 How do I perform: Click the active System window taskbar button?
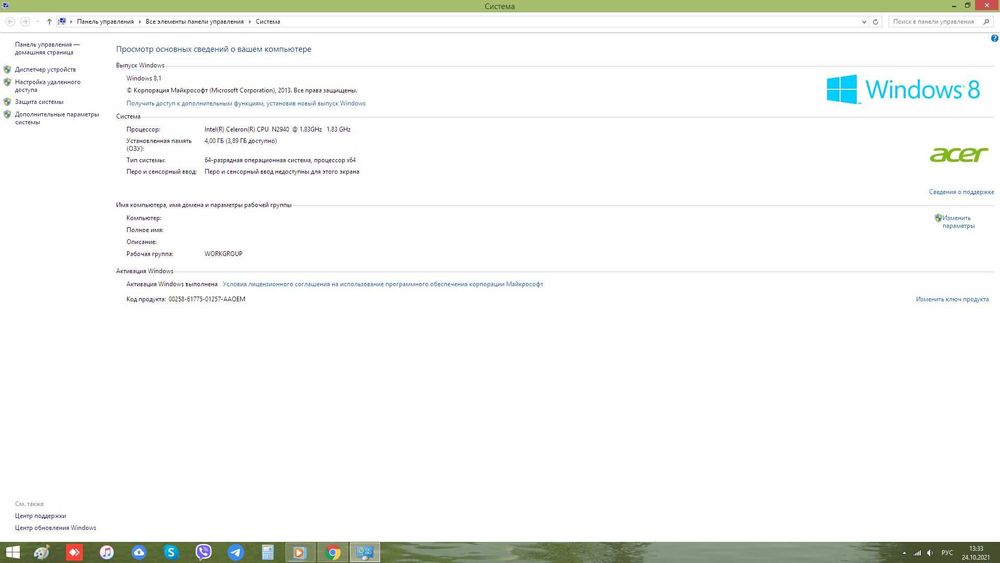coord(365,552)
